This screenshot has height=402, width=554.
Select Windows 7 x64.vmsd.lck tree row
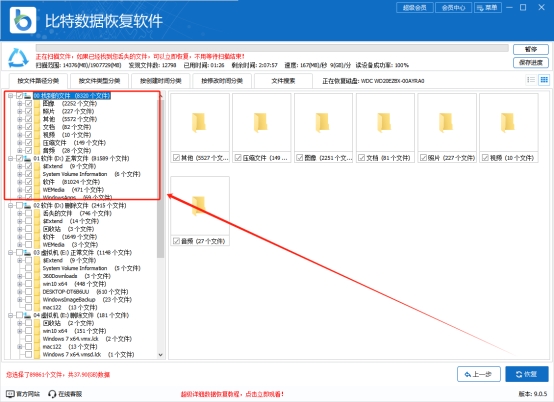coord(88,354)
